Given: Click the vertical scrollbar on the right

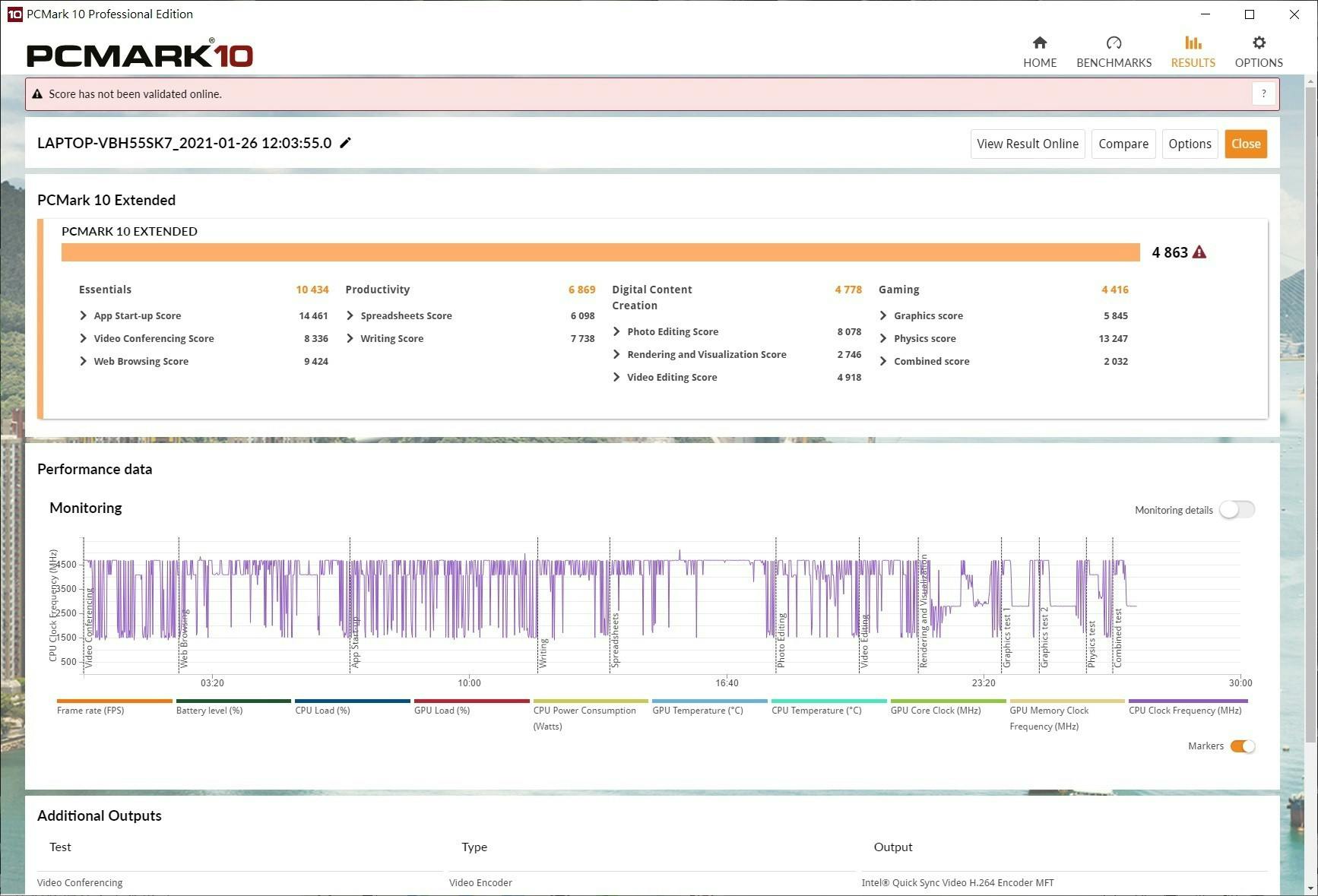Looking at the screenshot, I should coord(1311,414).
